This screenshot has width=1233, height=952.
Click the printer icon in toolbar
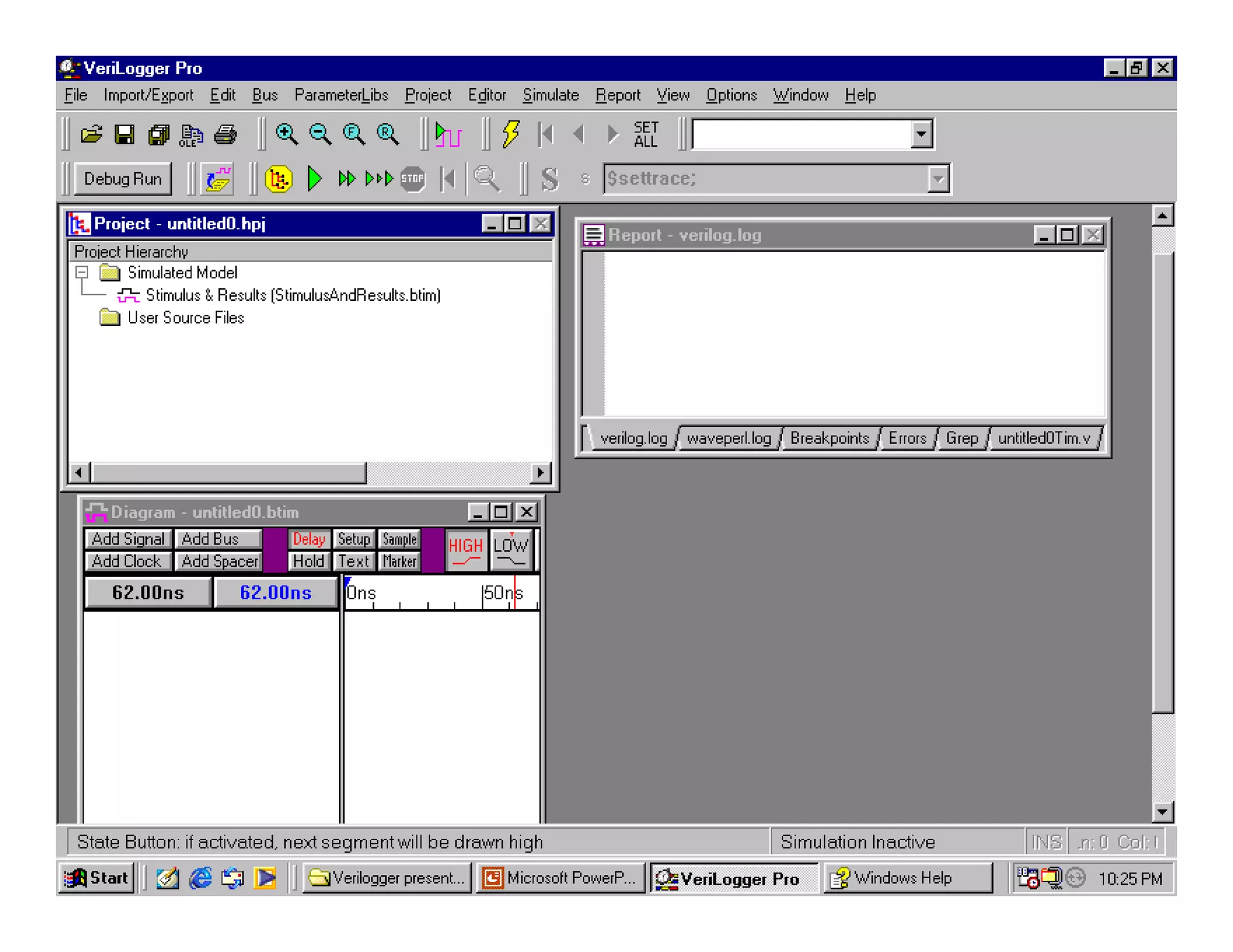tap(225, 134)
